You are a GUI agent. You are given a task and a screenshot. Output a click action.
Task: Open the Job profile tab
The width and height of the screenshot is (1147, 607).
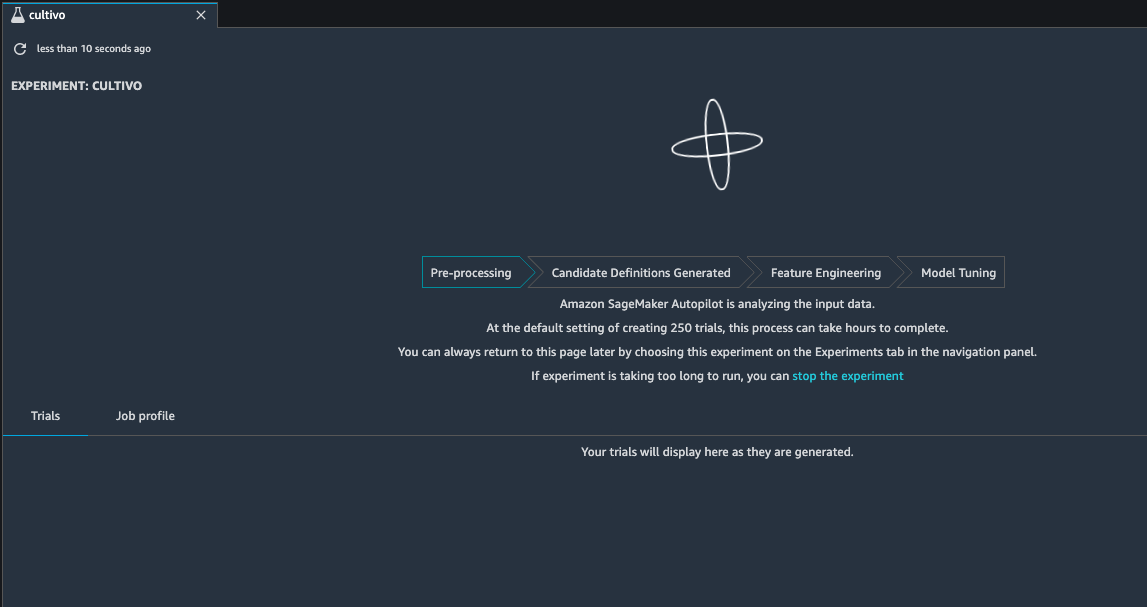(145, 416)
